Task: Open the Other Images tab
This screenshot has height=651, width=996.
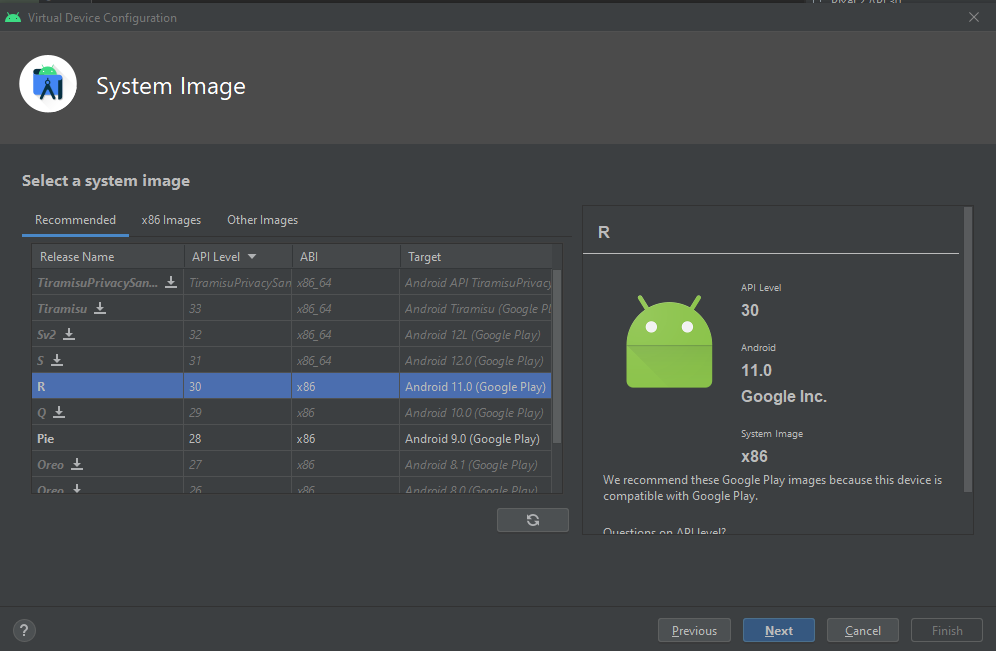Action: click(262, 219)
